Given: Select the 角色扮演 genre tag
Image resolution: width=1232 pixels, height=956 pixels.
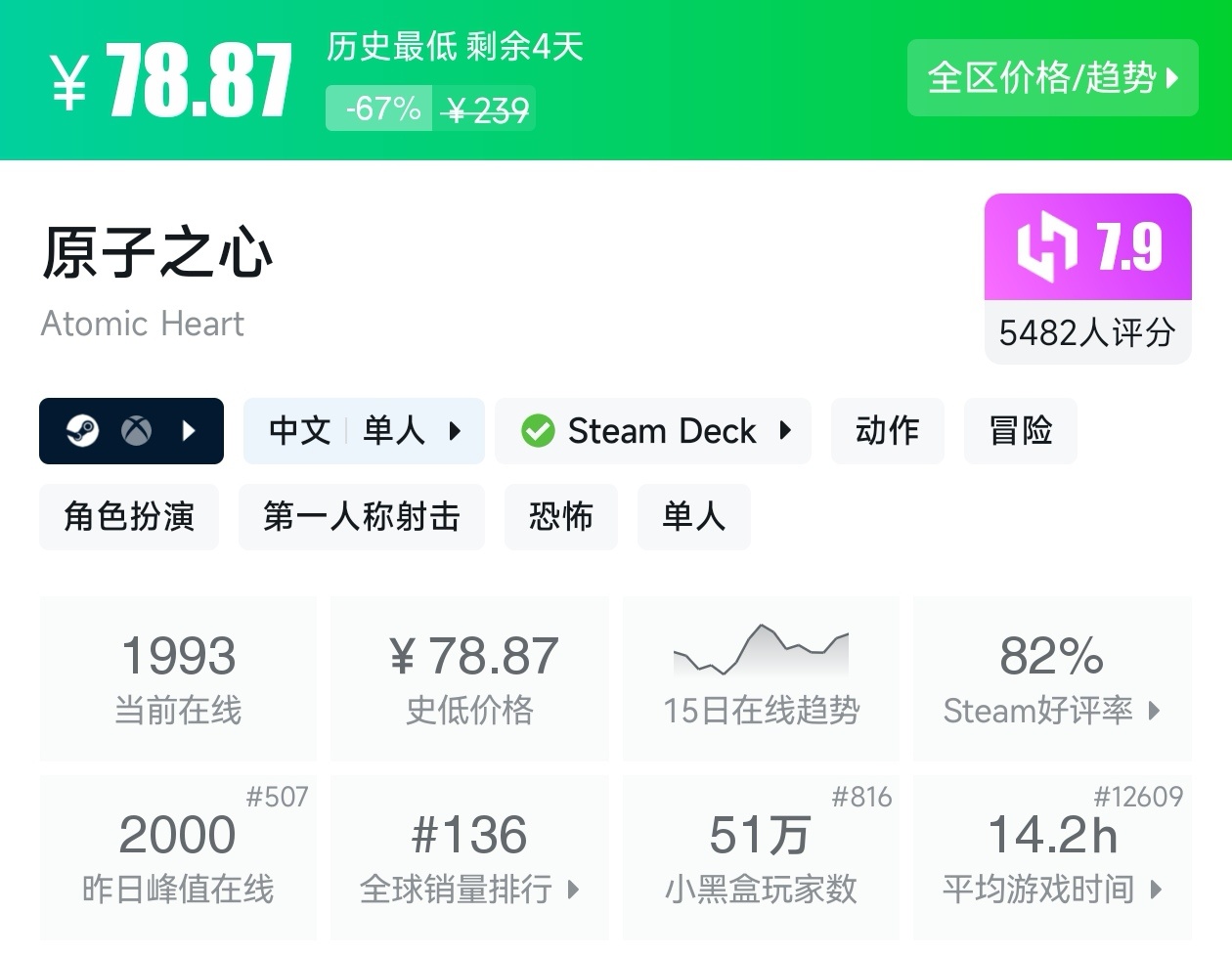Looking at the screenshot, I should (x=129, y=516).
